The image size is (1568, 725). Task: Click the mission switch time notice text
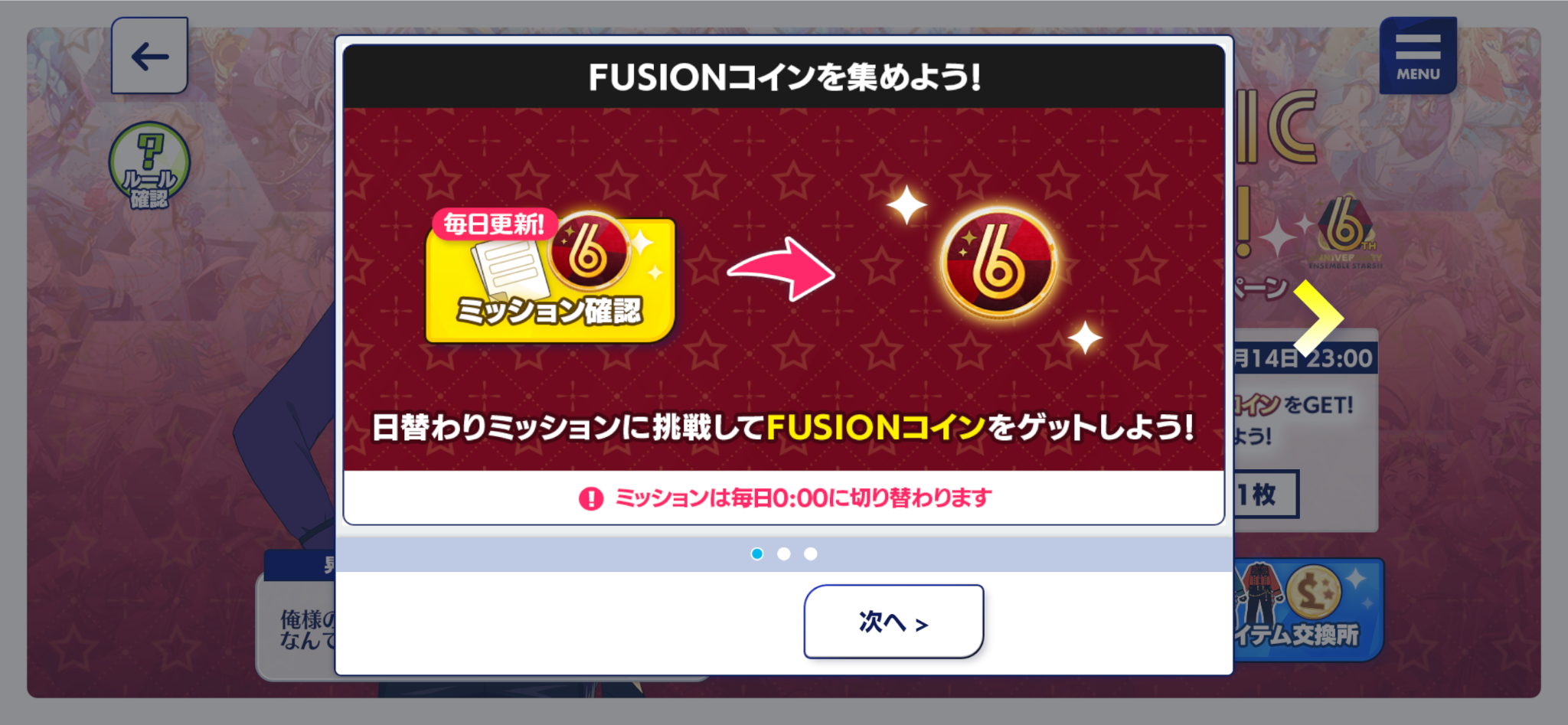(803, 498)
